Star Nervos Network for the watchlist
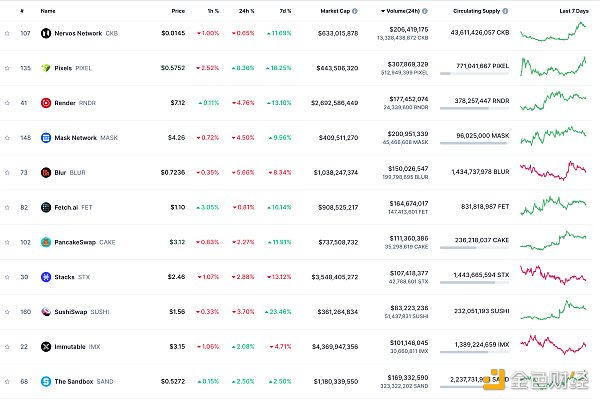Screen dimensions: 600x401 [x=7, y=33]
